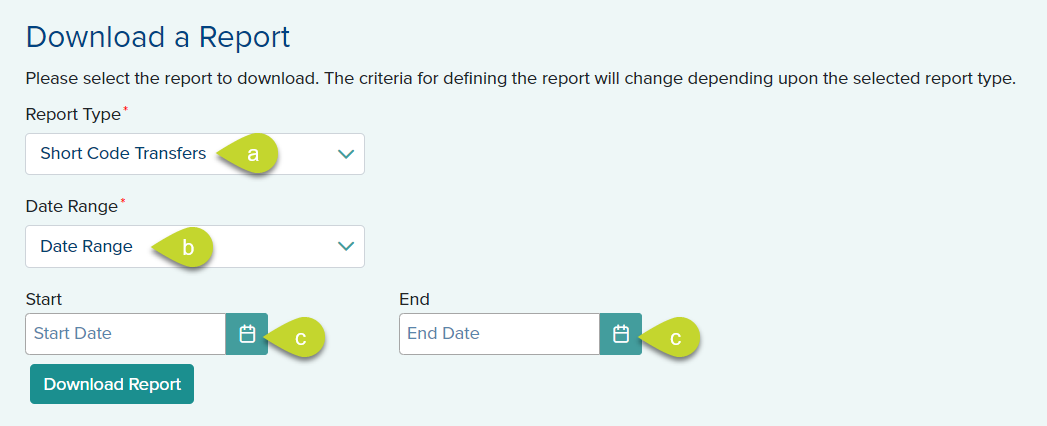The height and width of the screenshot is (426, 1047).
Task: Open the End date calendar picker
Action: [x=620, y=334]
